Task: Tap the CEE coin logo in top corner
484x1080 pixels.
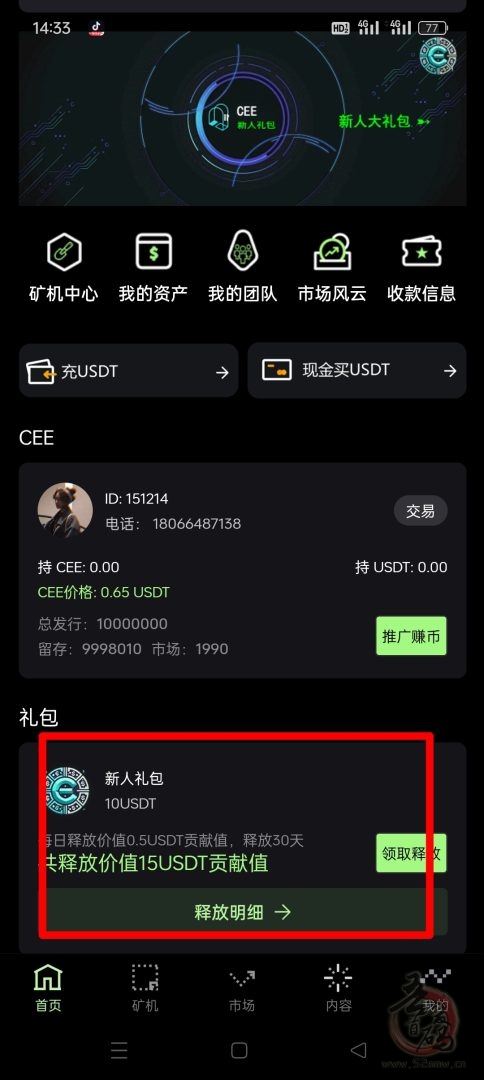Action: pyautogui.click(x=438, y=56)
